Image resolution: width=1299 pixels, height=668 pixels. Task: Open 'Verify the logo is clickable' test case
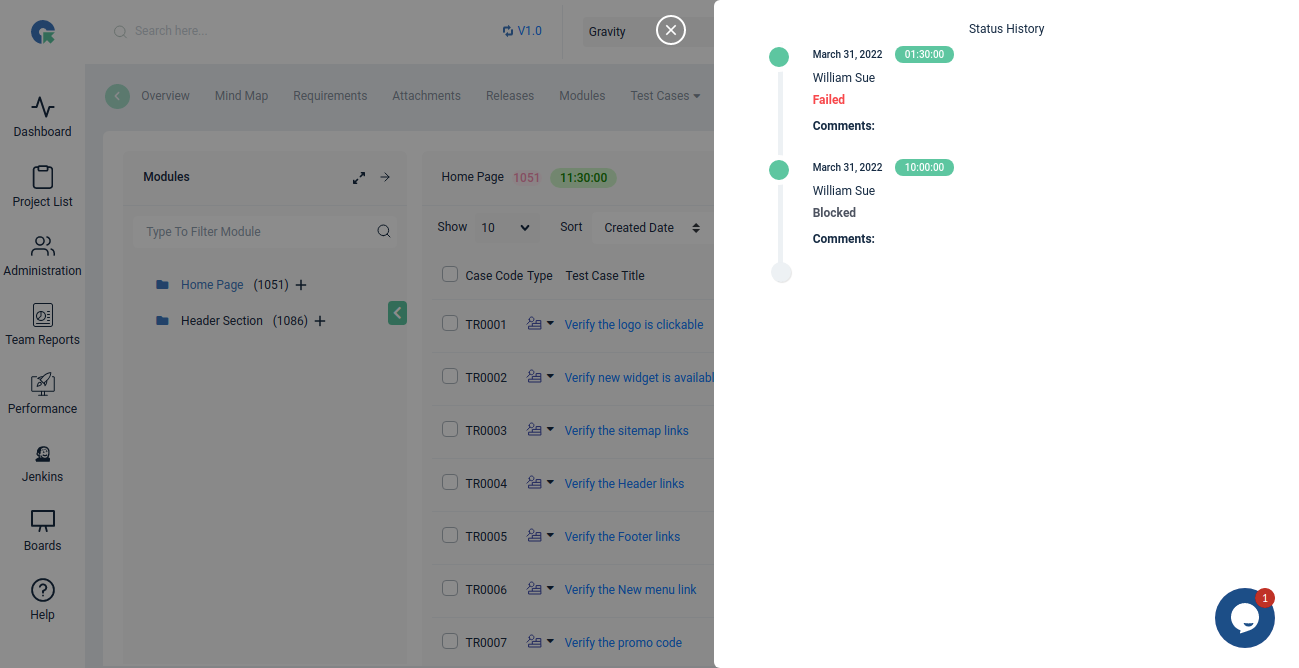coord(634,325)
